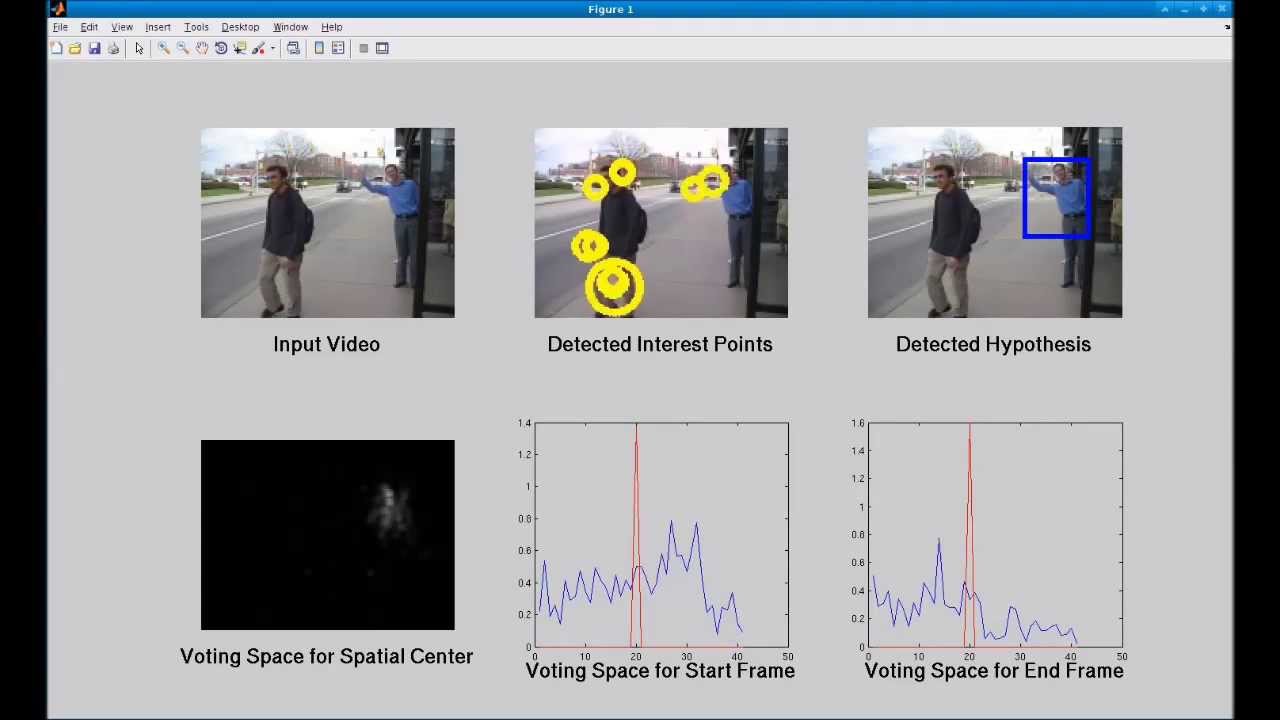Click the New Figure toolbar icon

tap(56, 48)
